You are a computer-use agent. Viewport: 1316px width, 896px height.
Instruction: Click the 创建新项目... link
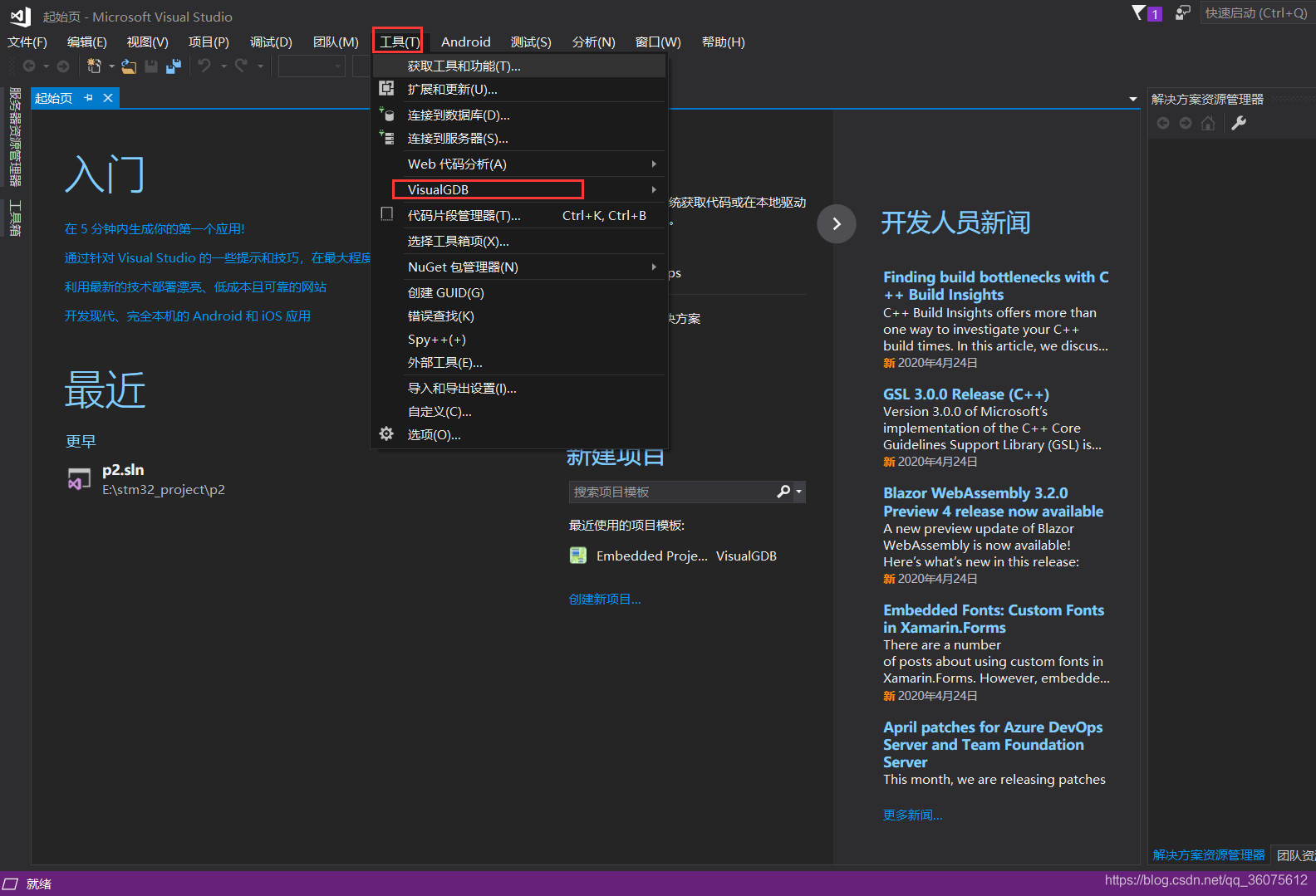tap(605, 600)
